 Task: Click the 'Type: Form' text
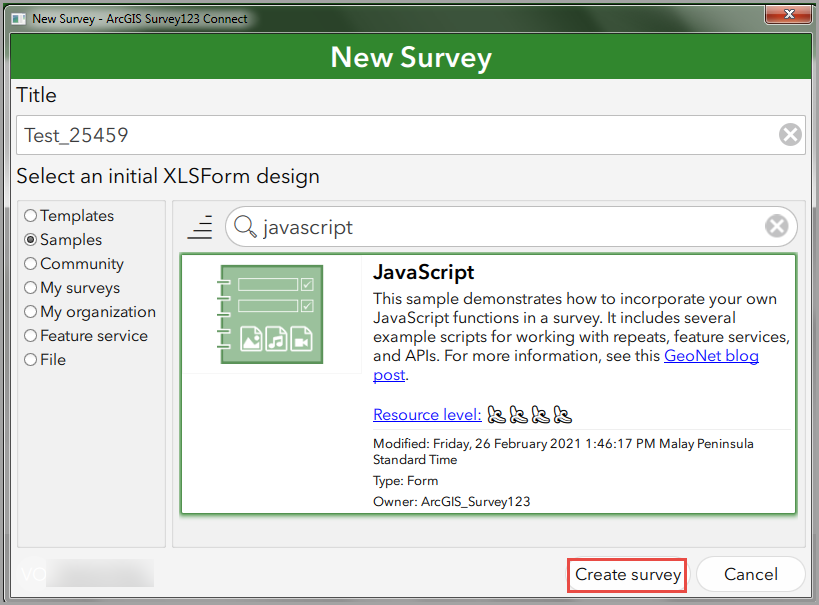pyautogui.click(x=405, y=481)
